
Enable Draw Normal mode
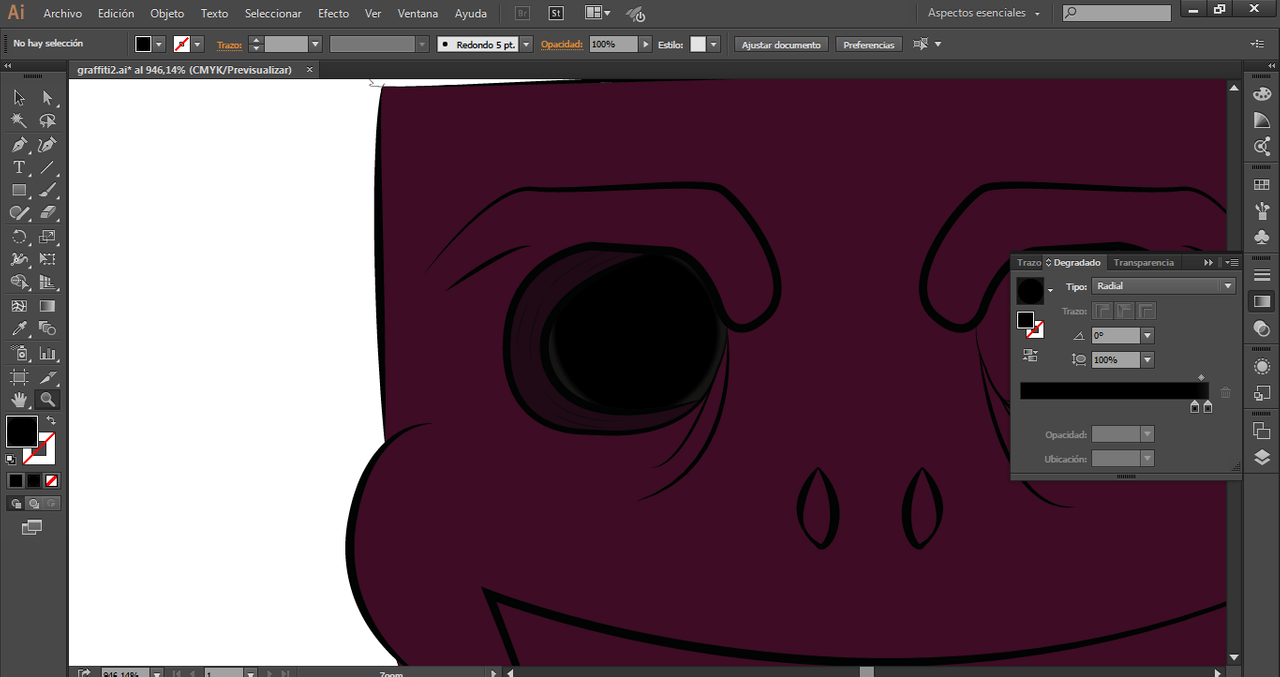[16, 504]
